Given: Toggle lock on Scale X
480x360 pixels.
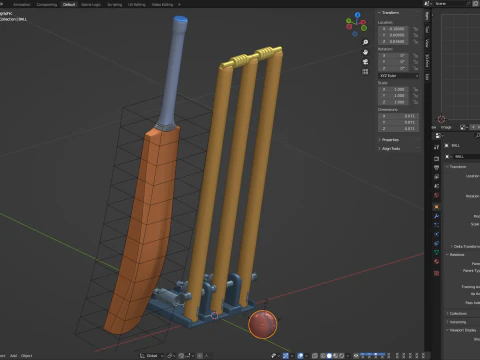Looking at the screenshot, I should pos(415,89).
